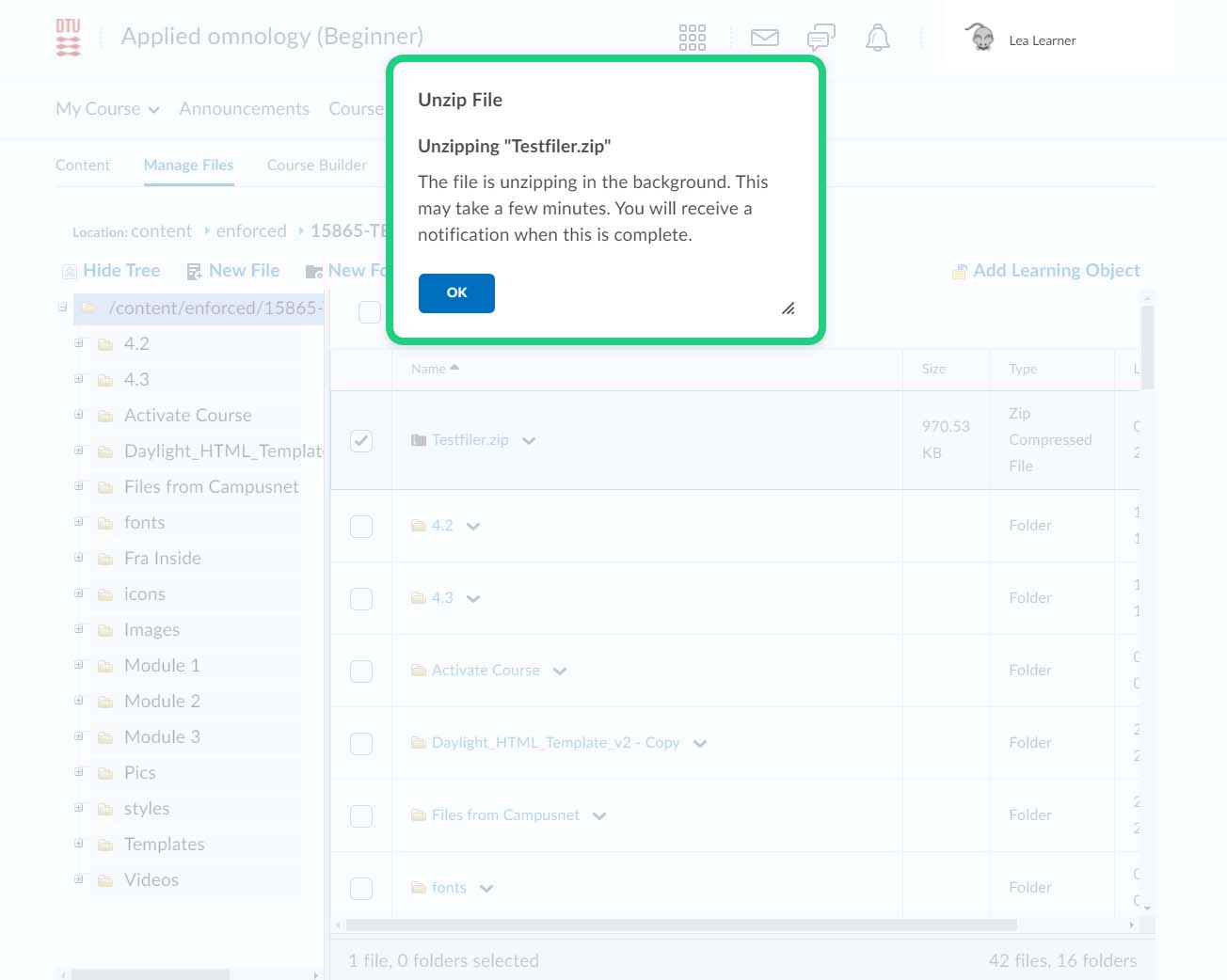Click the Hide Tree link

[x=121, y=271]
